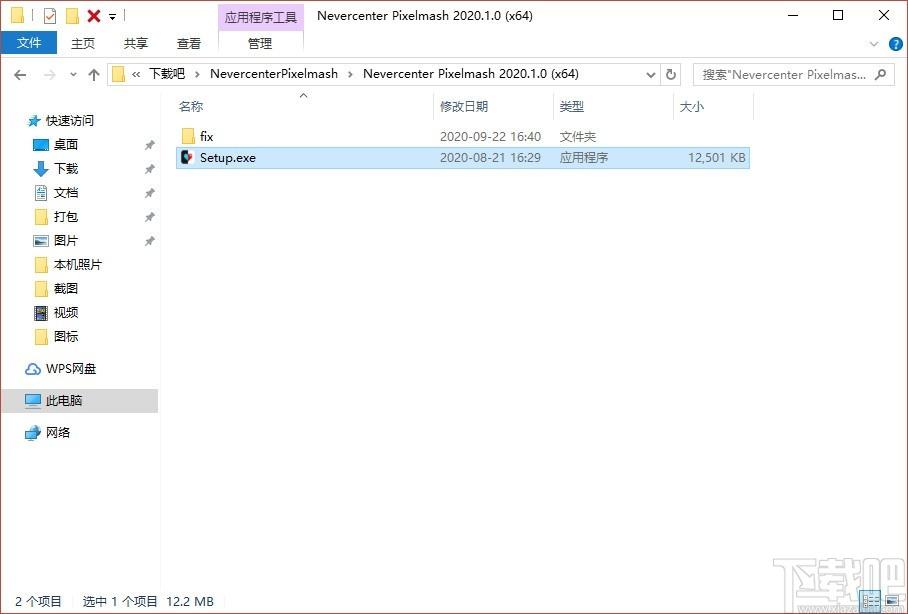Click the new folder icon in the quick access toolbar
This screenshot has width=908, height=614.
pyautogui.click(x=72, y=16)
